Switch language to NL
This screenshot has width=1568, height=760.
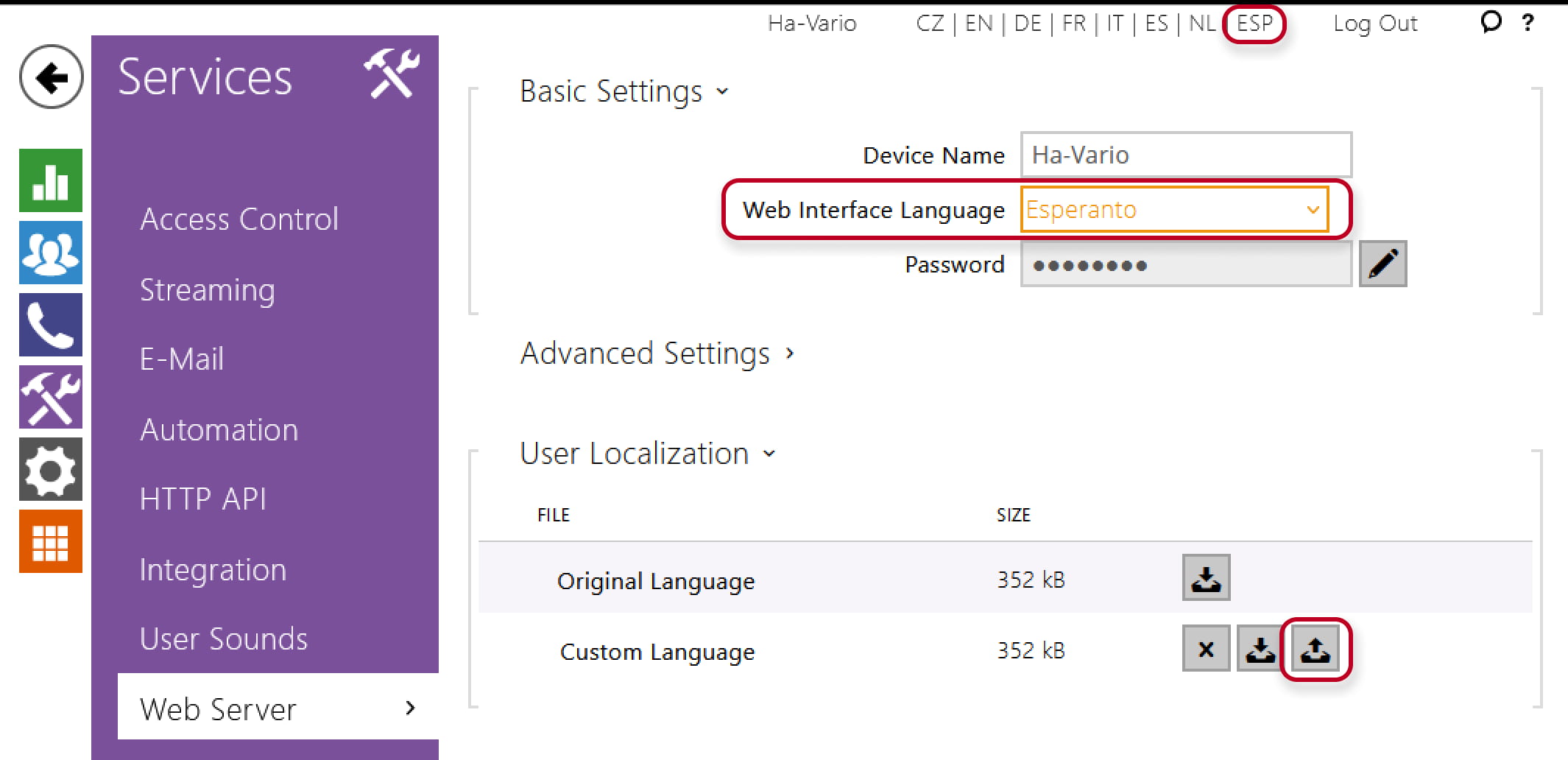coord(1202,24)
